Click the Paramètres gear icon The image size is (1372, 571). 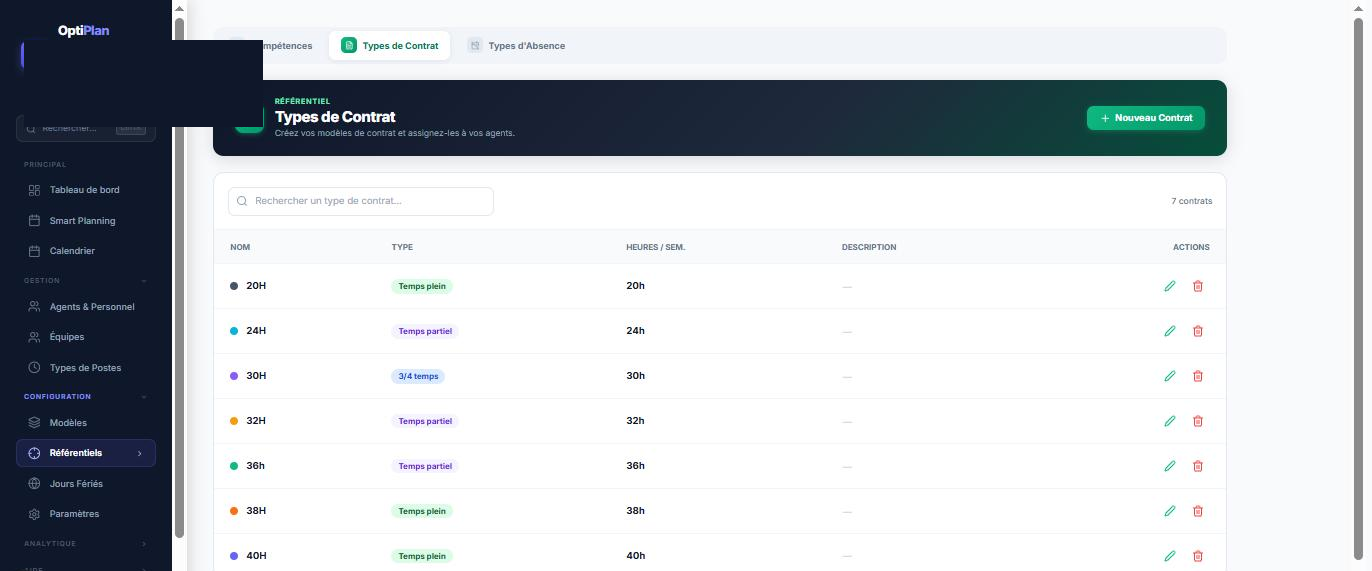coord(34,514)
